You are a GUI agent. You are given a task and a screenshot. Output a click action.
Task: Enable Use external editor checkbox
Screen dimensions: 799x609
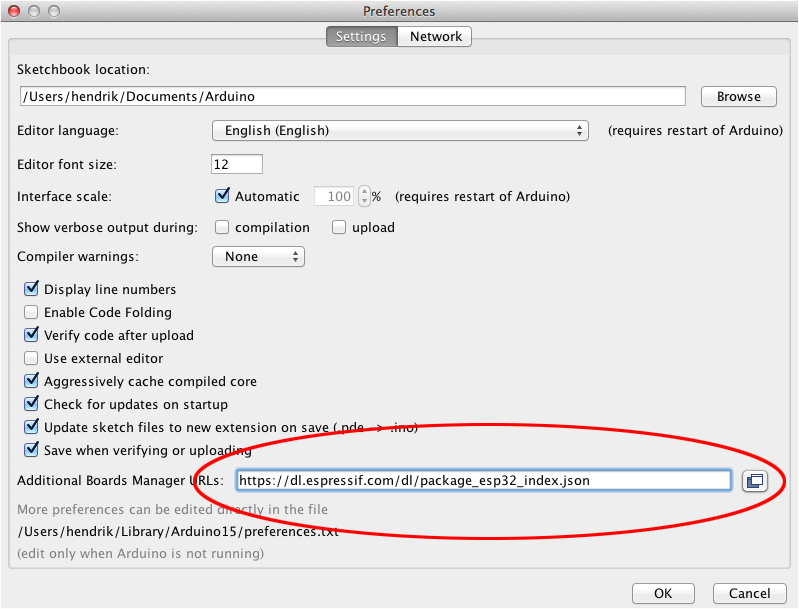[x=31, y=358]
